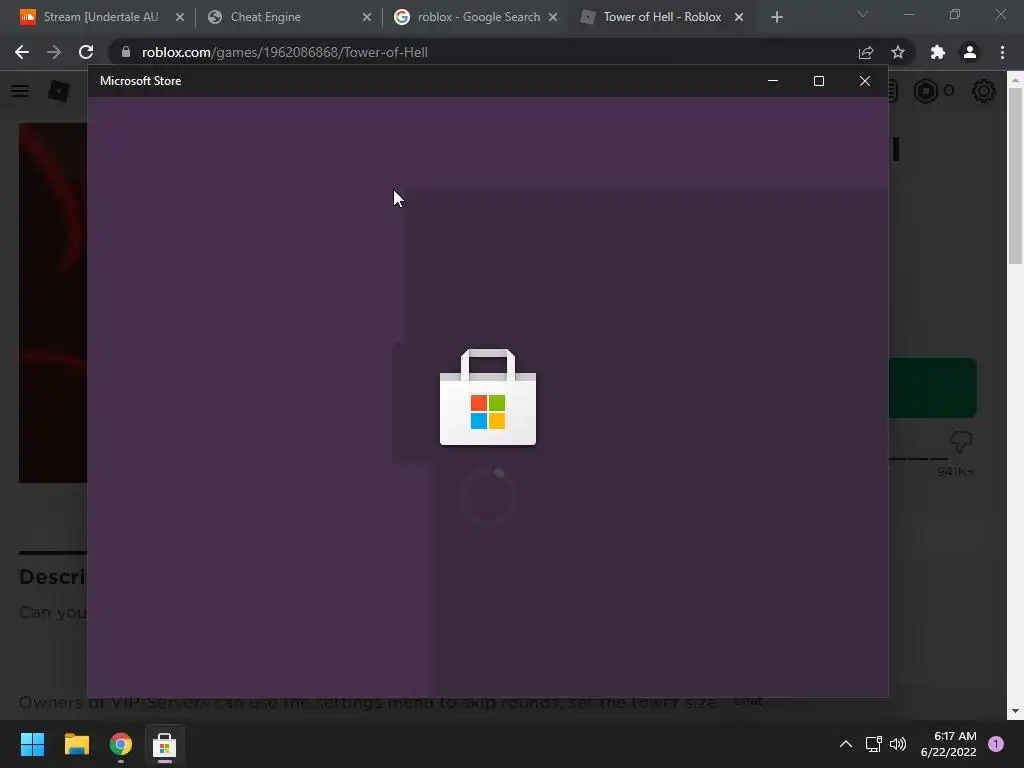Click the game thumbnail image on Roblox

pyautogui.click(x=53, y=302)
